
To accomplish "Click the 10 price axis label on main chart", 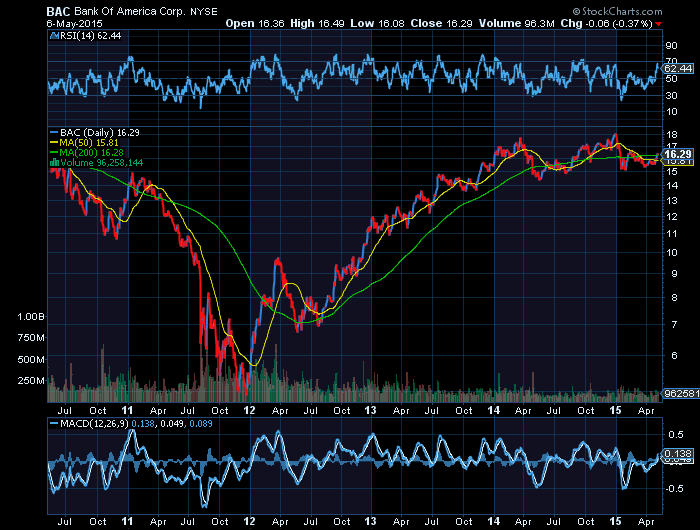I will coord(671,253).
